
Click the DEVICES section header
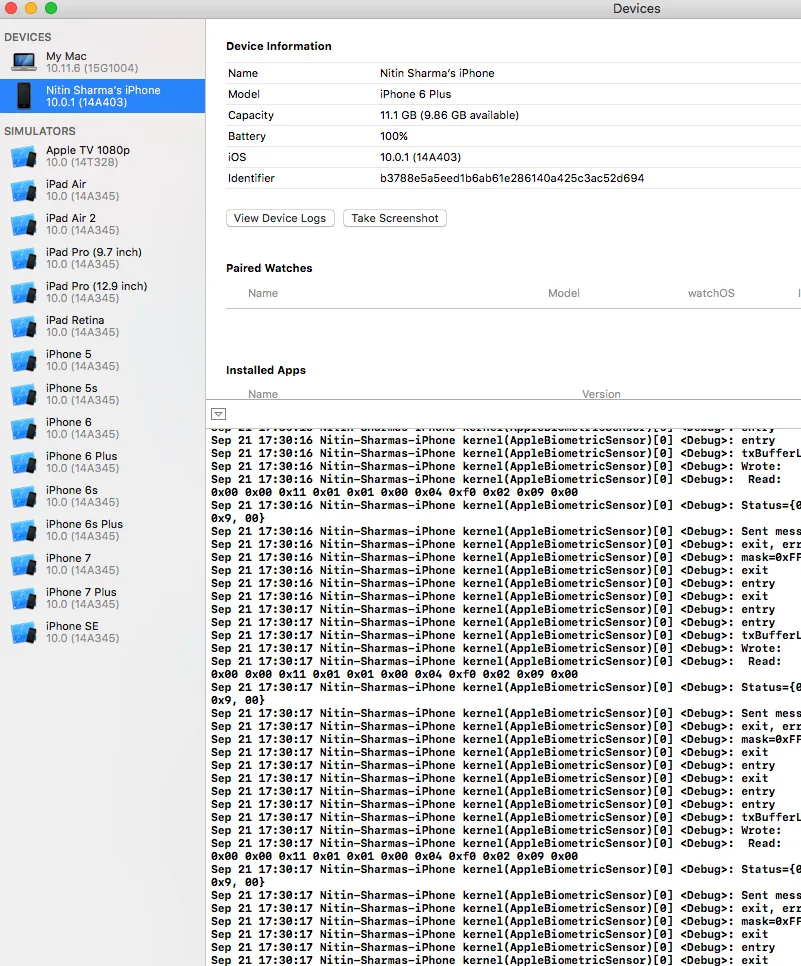28,37
